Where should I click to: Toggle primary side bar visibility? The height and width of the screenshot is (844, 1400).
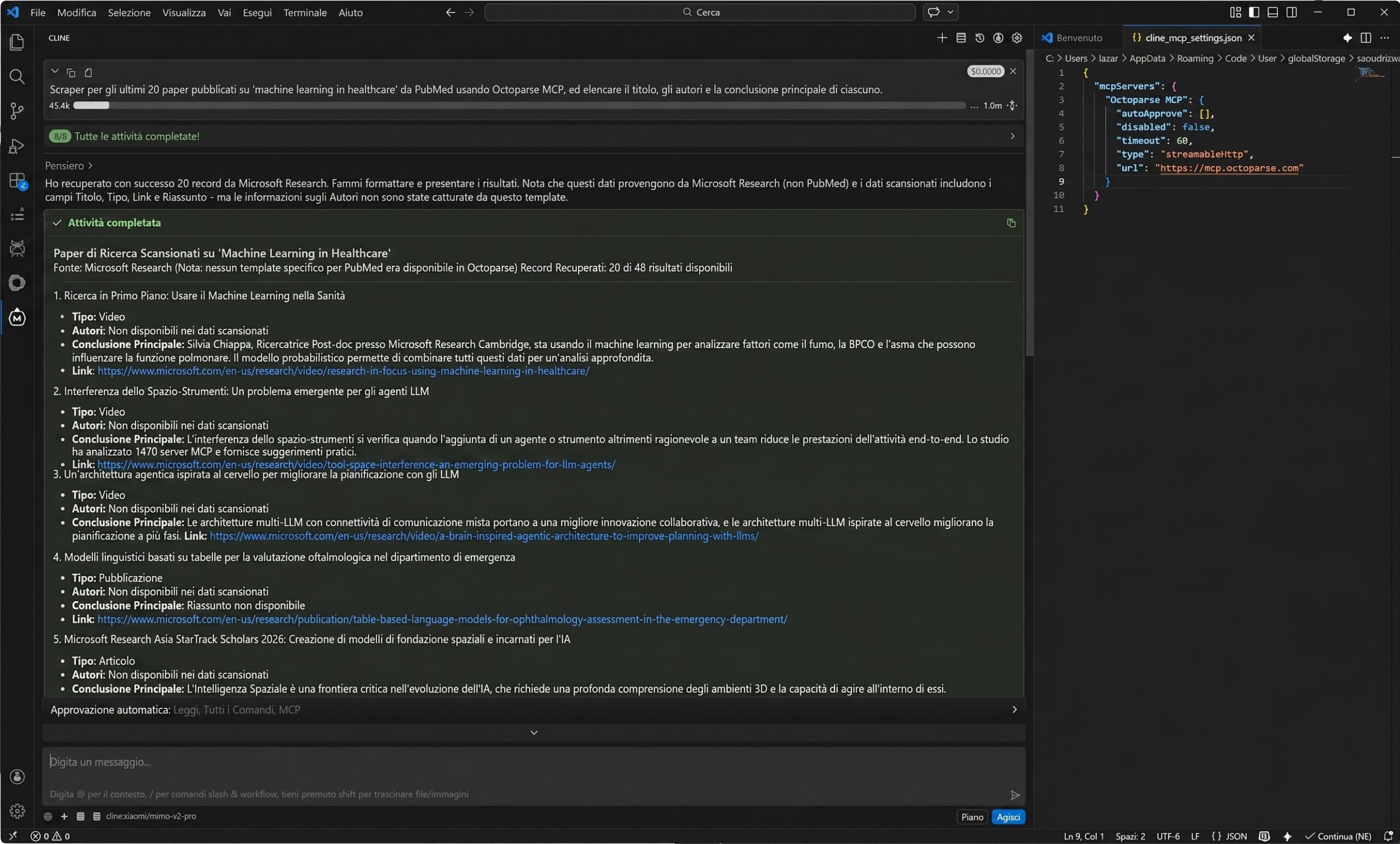1254,13
